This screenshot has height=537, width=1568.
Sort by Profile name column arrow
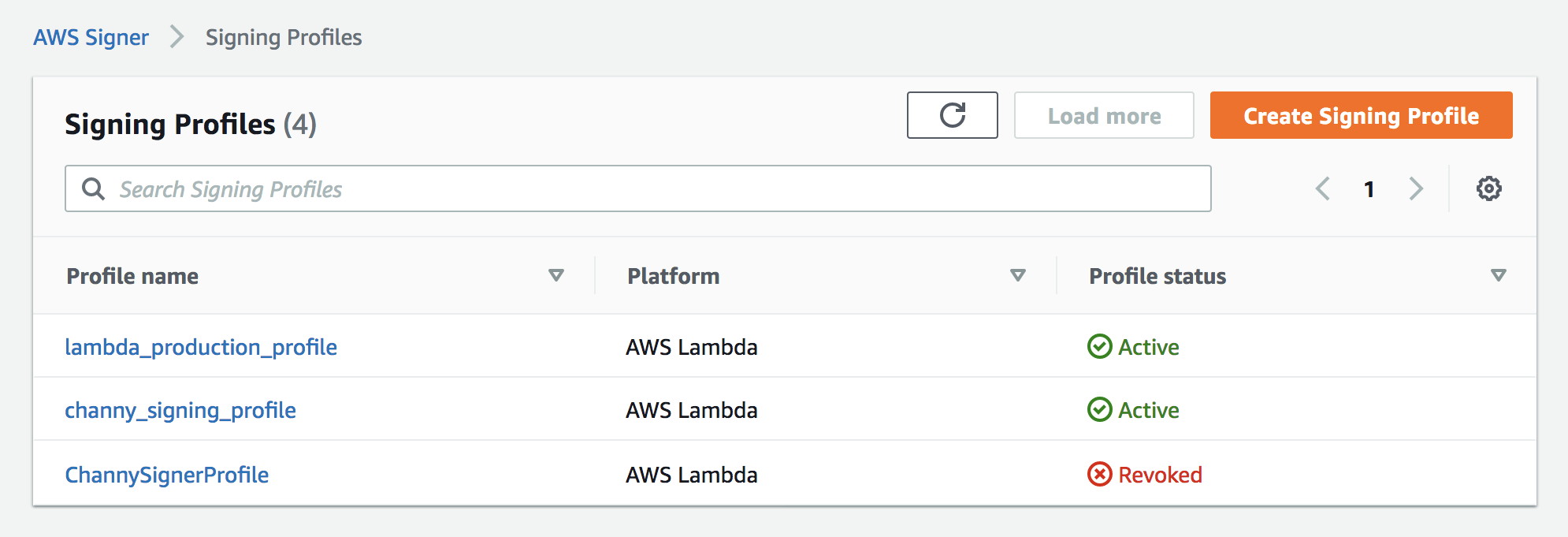[556, 275]
